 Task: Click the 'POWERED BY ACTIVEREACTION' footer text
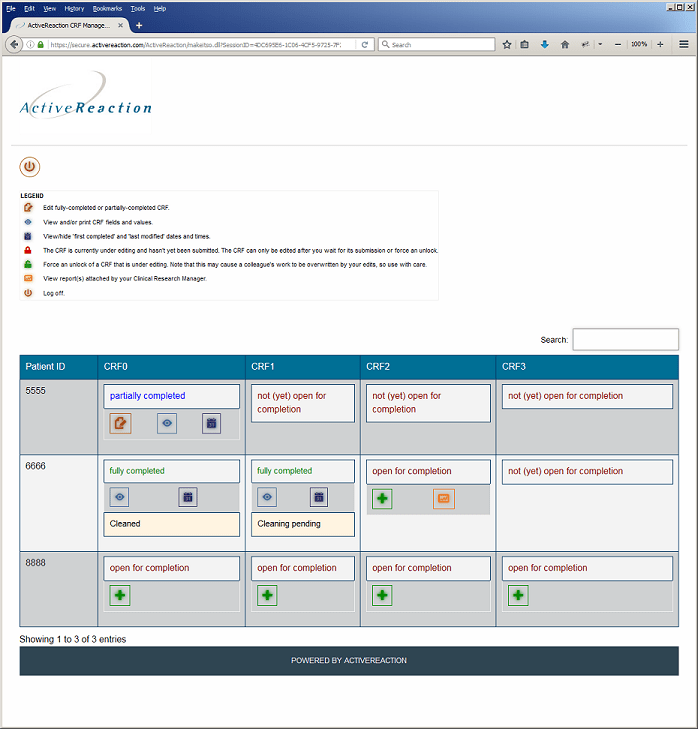click(349, 661)
